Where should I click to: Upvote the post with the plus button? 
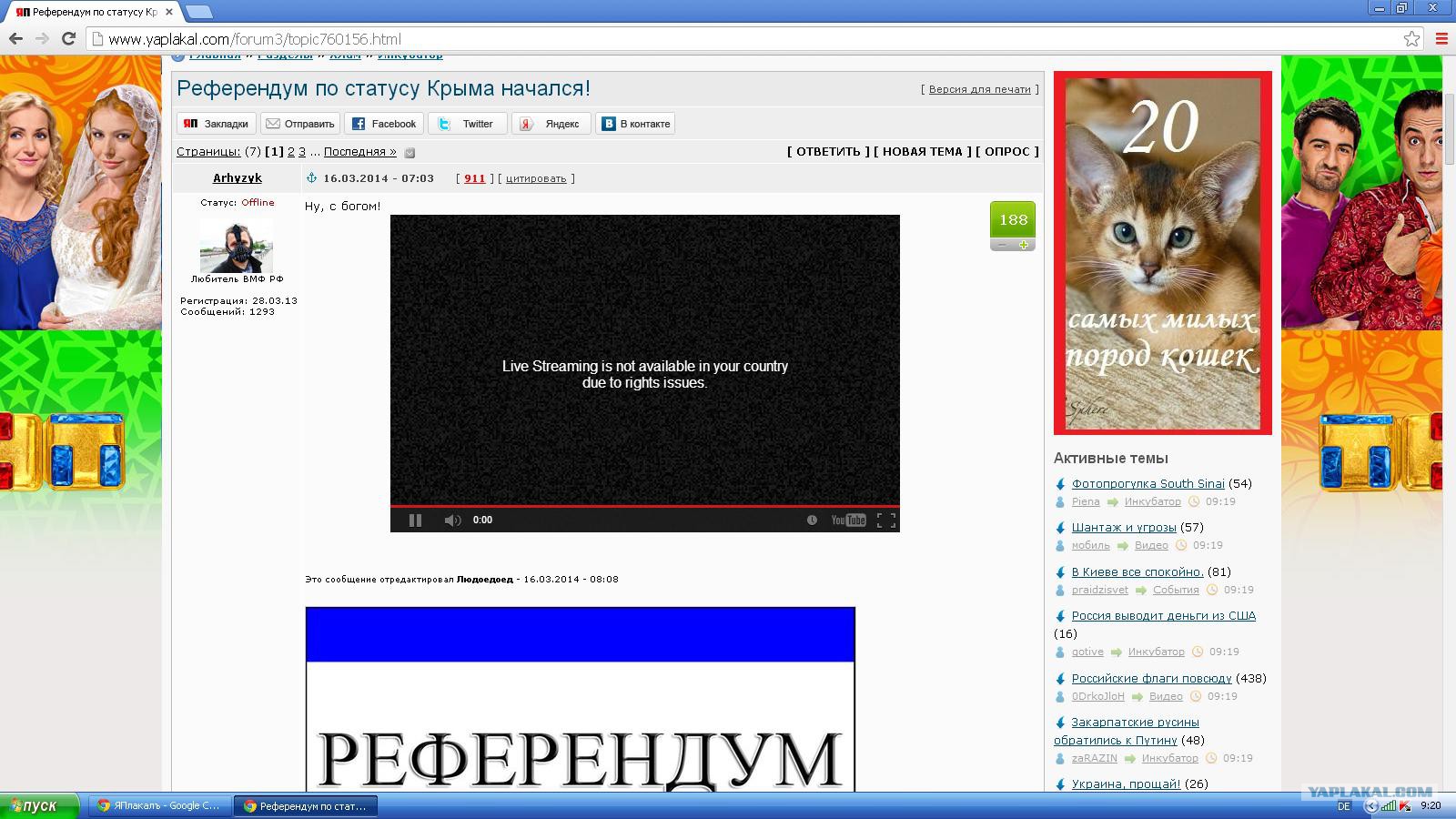[1024, 245]
